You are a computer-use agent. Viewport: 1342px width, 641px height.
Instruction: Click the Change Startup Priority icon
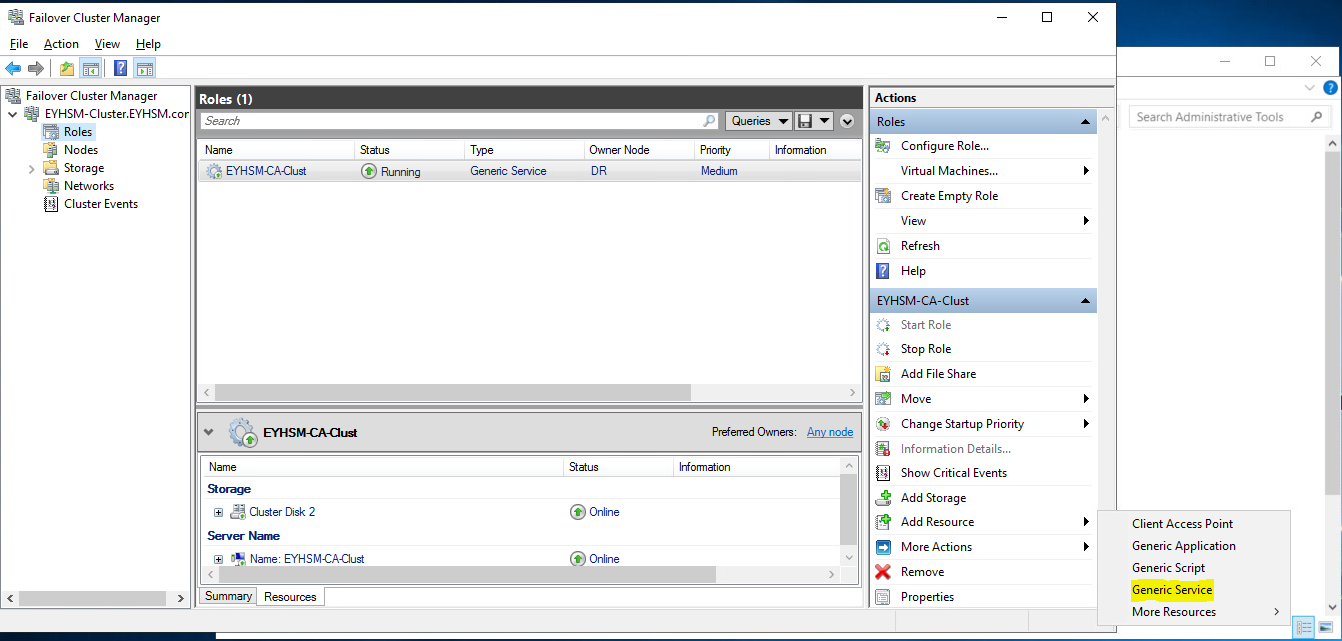[x=883, y=424]
